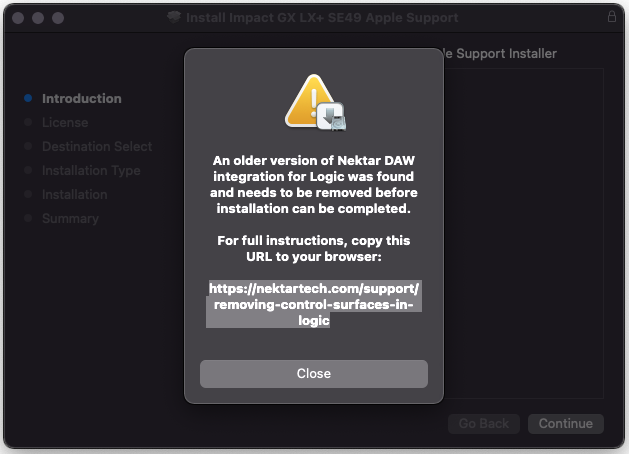Click the yellow warning triangle icon
The image size is (629, 454).
click(x=309, y=100)
